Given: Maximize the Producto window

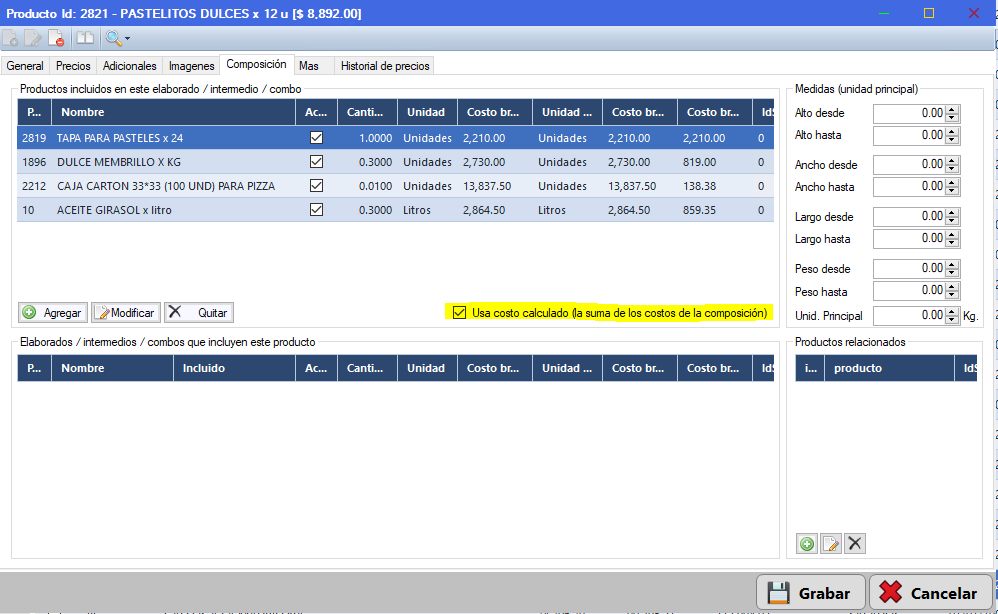Looking at the screenshot, I should [929, 13].
